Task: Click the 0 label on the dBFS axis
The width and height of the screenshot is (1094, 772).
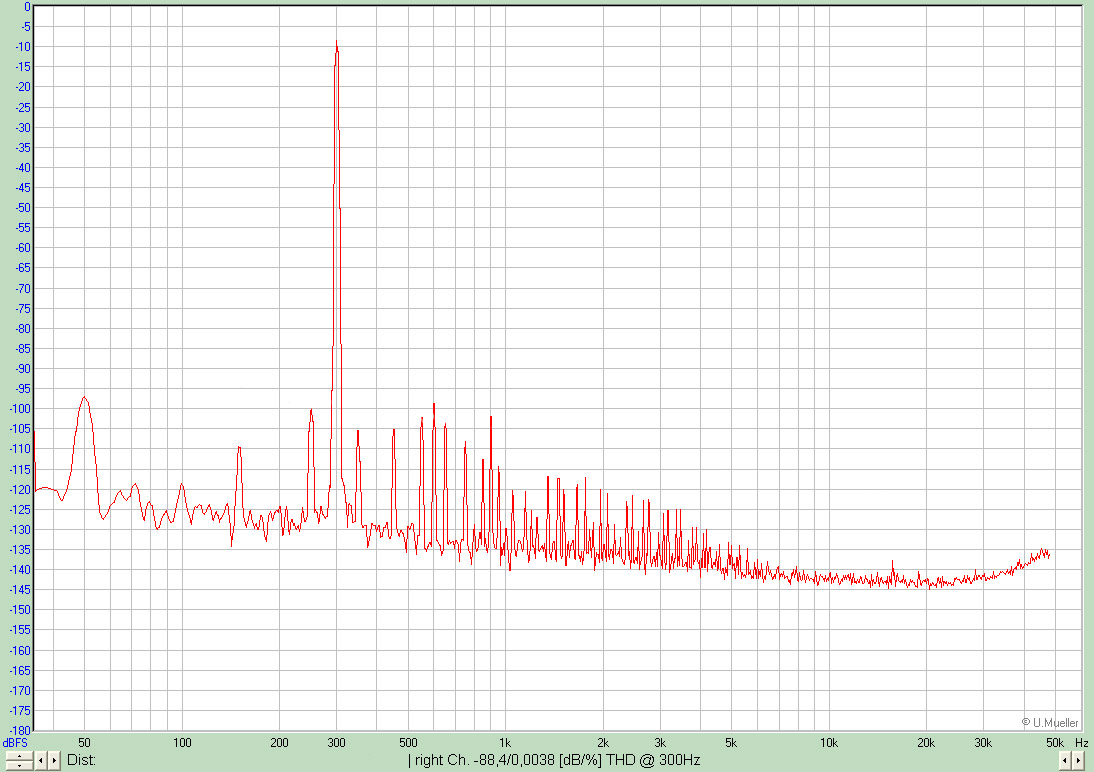Action: [x=27, y=7]
